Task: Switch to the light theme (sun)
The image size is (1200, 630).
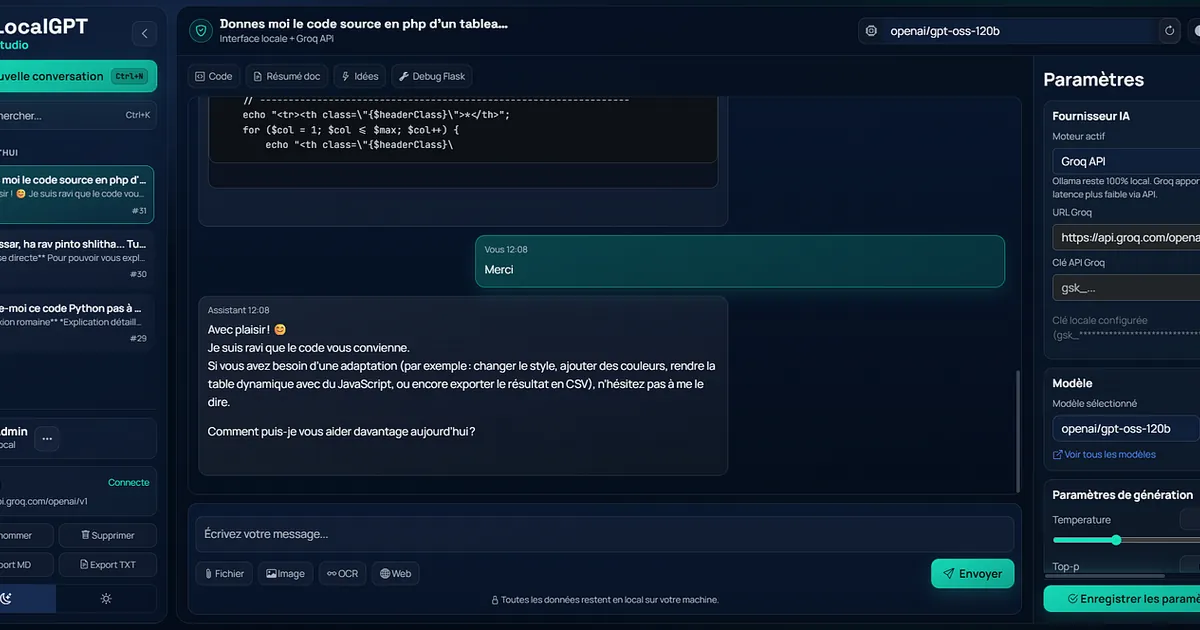Action: [106, 598]
